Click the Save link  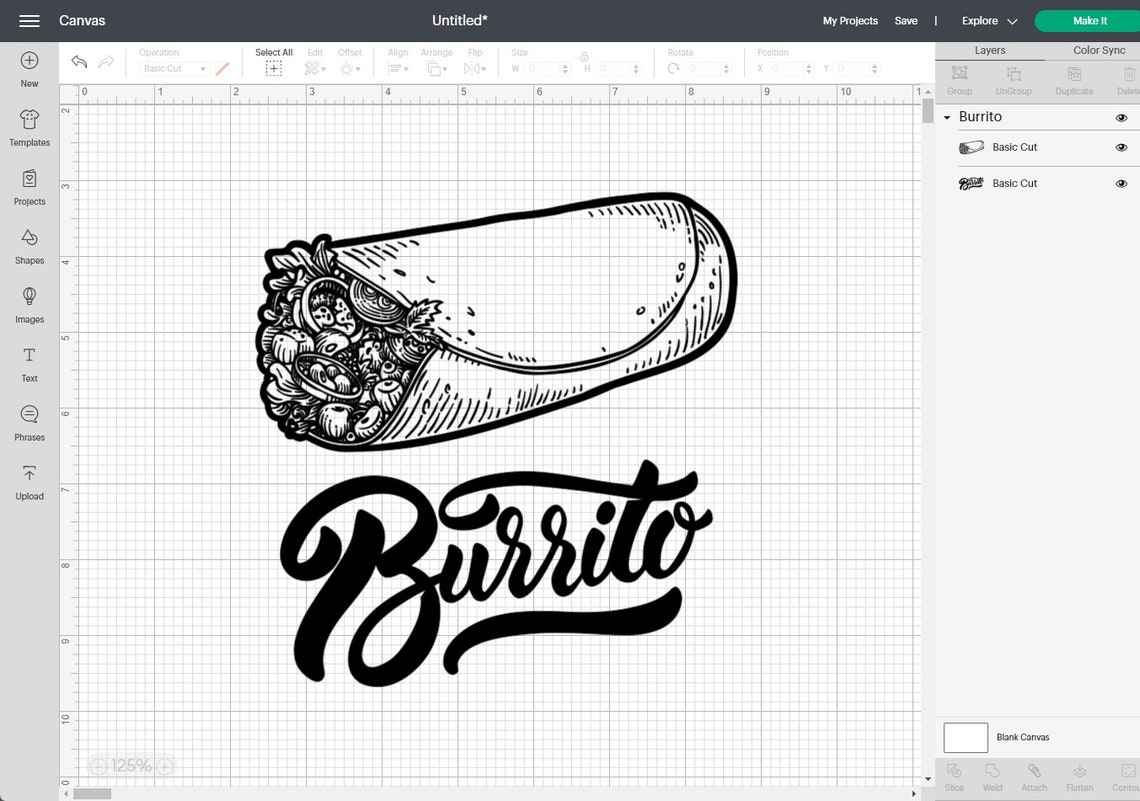(905, 20)
